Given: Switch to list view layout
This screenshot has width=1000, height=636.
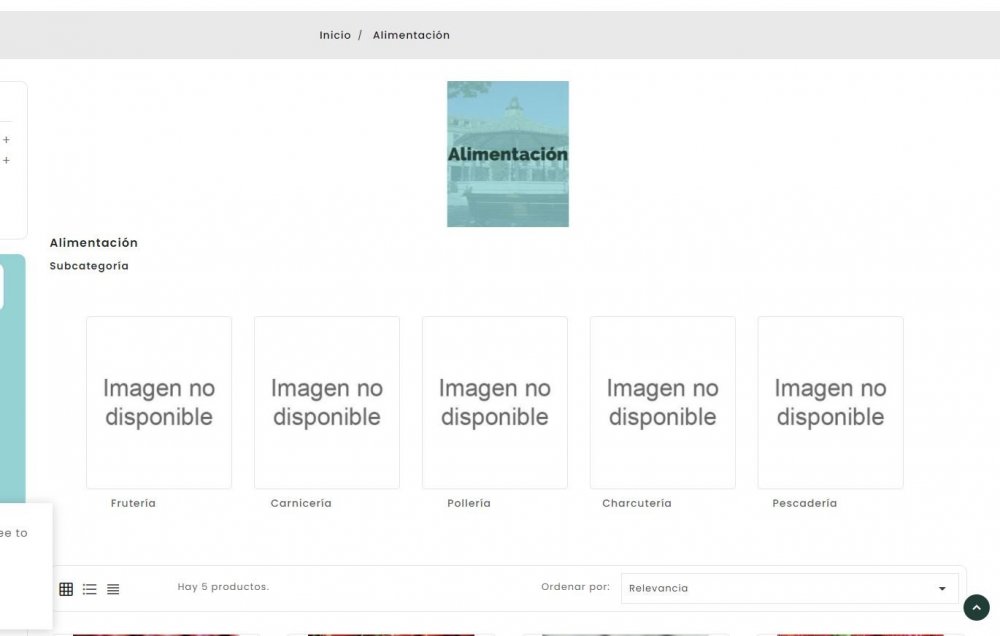Looking at the screenshot, I should 89,589.
